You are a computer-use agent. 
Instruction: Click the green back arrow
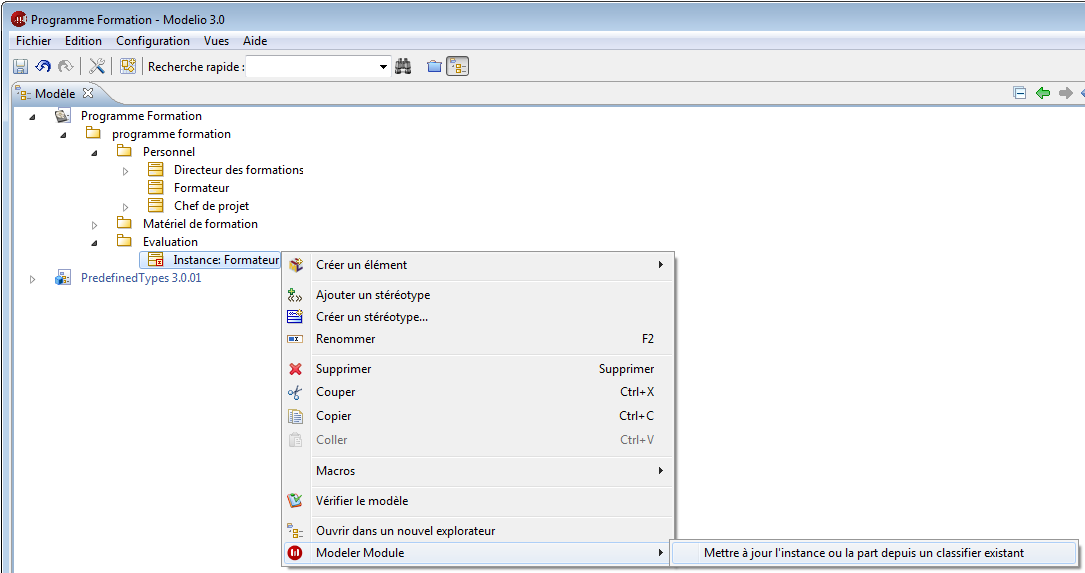click(1043, 93)
